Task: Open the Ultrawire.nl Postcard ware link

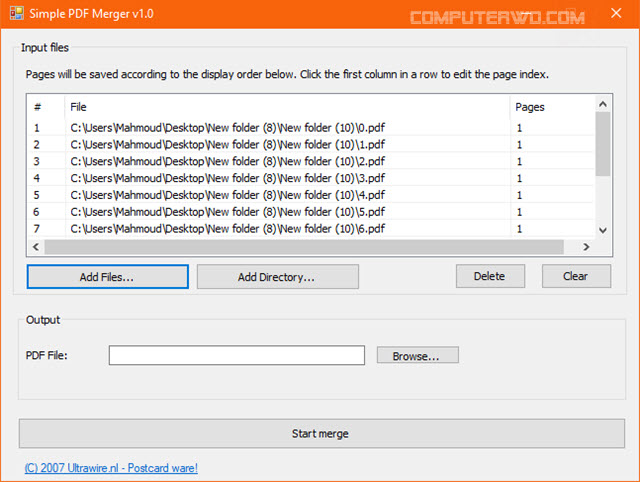Action: (x=111, y=468)
